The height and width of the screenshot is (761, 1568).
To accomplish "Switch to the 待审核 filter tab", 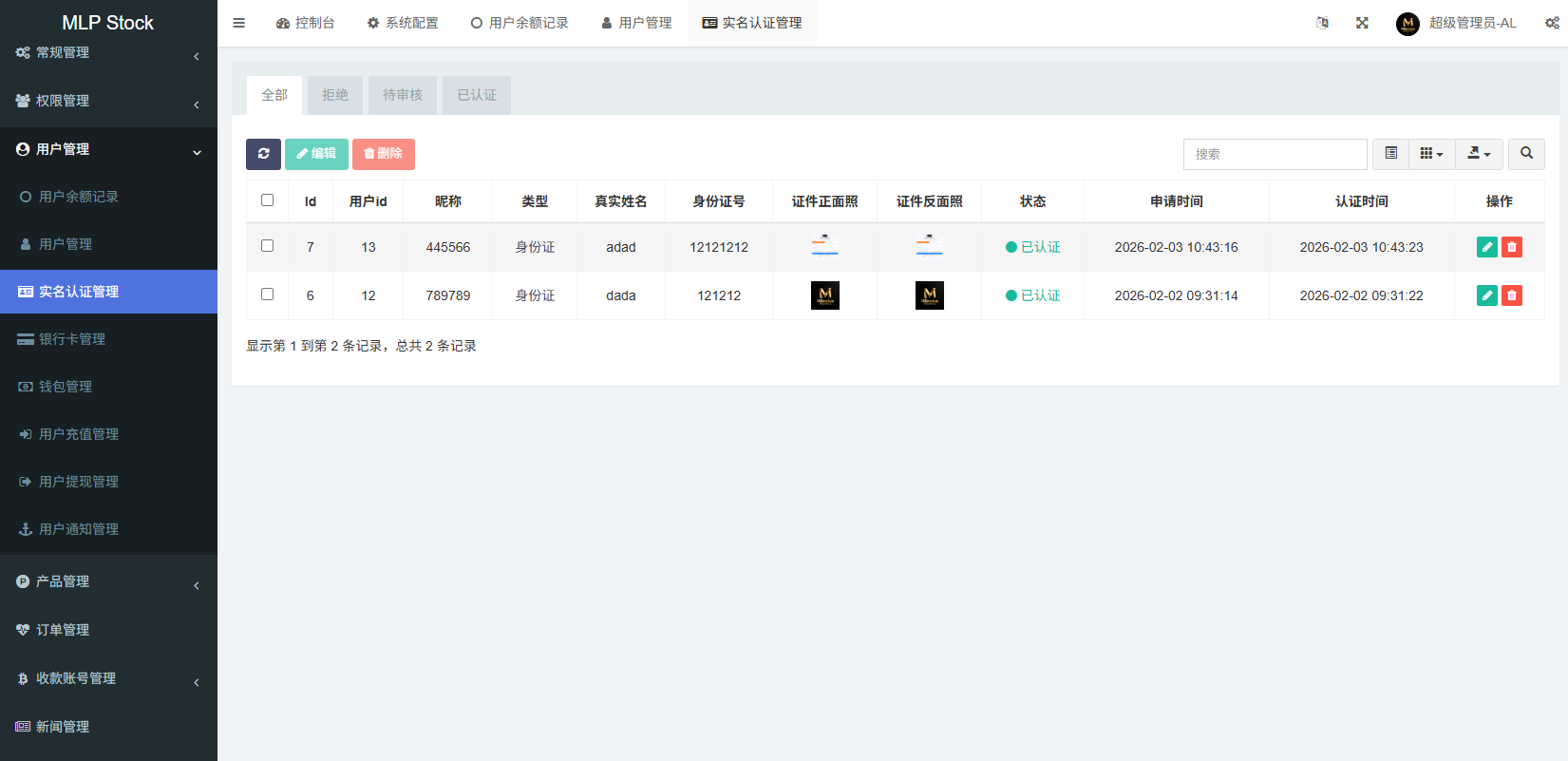I will pos(403,95).
